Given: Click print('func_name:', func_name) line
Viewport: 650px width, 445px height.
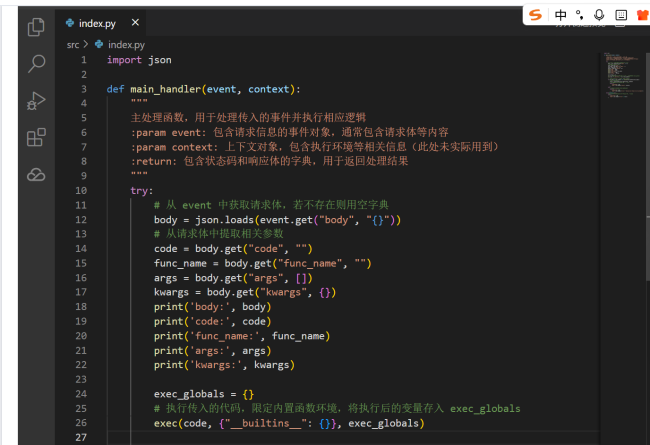Looking at the screenshot, I should [x=242, y=336].
